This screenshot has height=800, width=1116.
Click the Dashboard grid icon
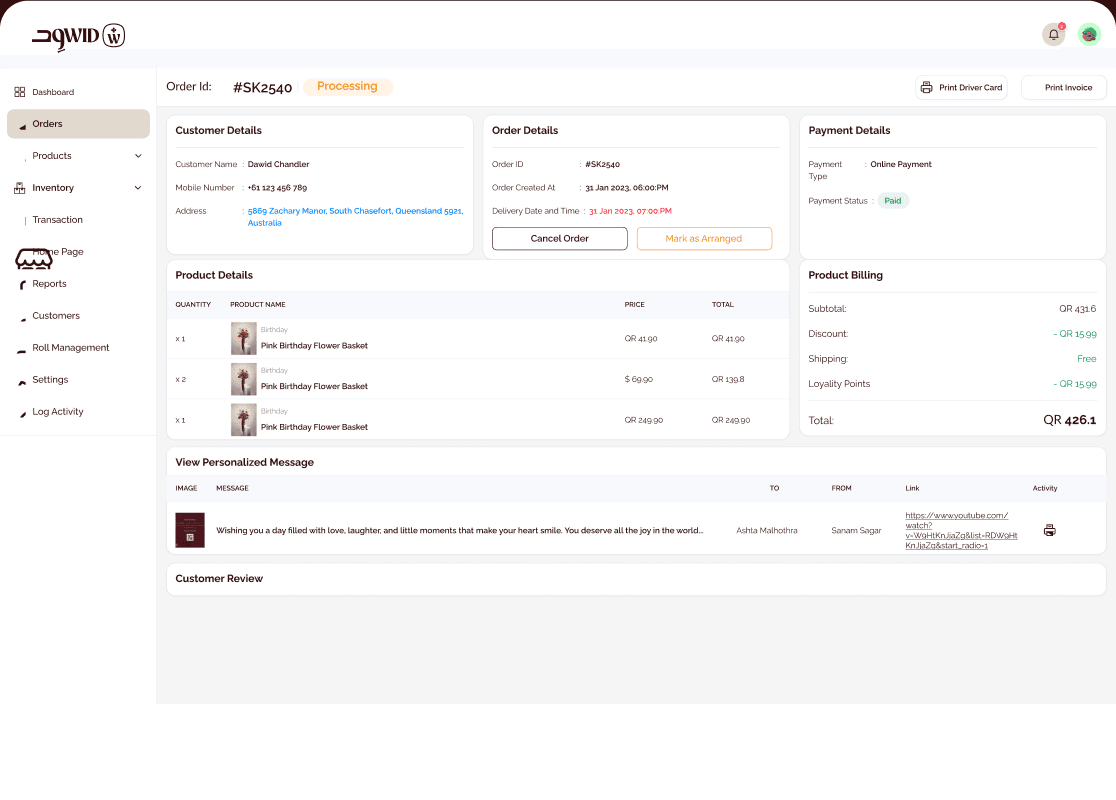coord(20,92)
